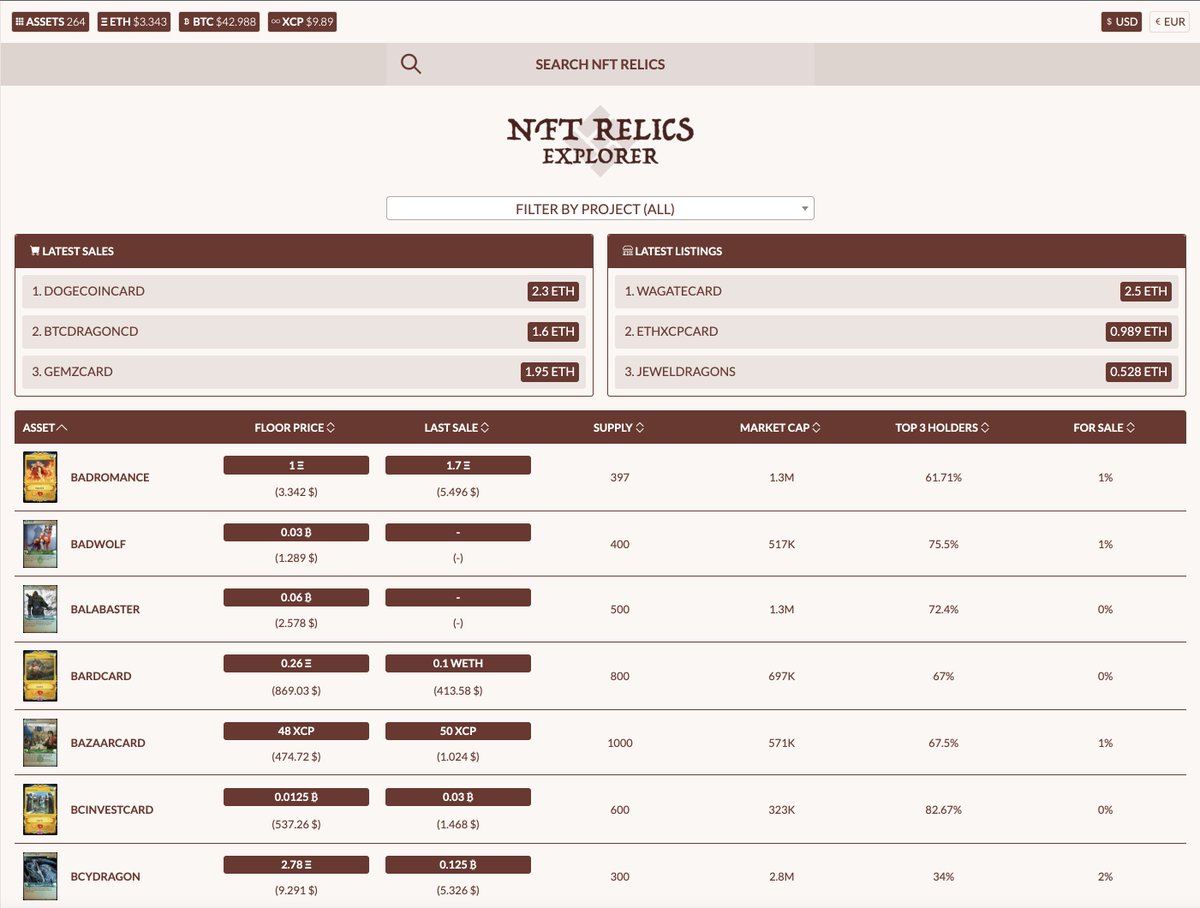Open BCYDRAGON card thumbnail
The height and width of the screenshot is (908, 1200).
click(x=40, y=876)
